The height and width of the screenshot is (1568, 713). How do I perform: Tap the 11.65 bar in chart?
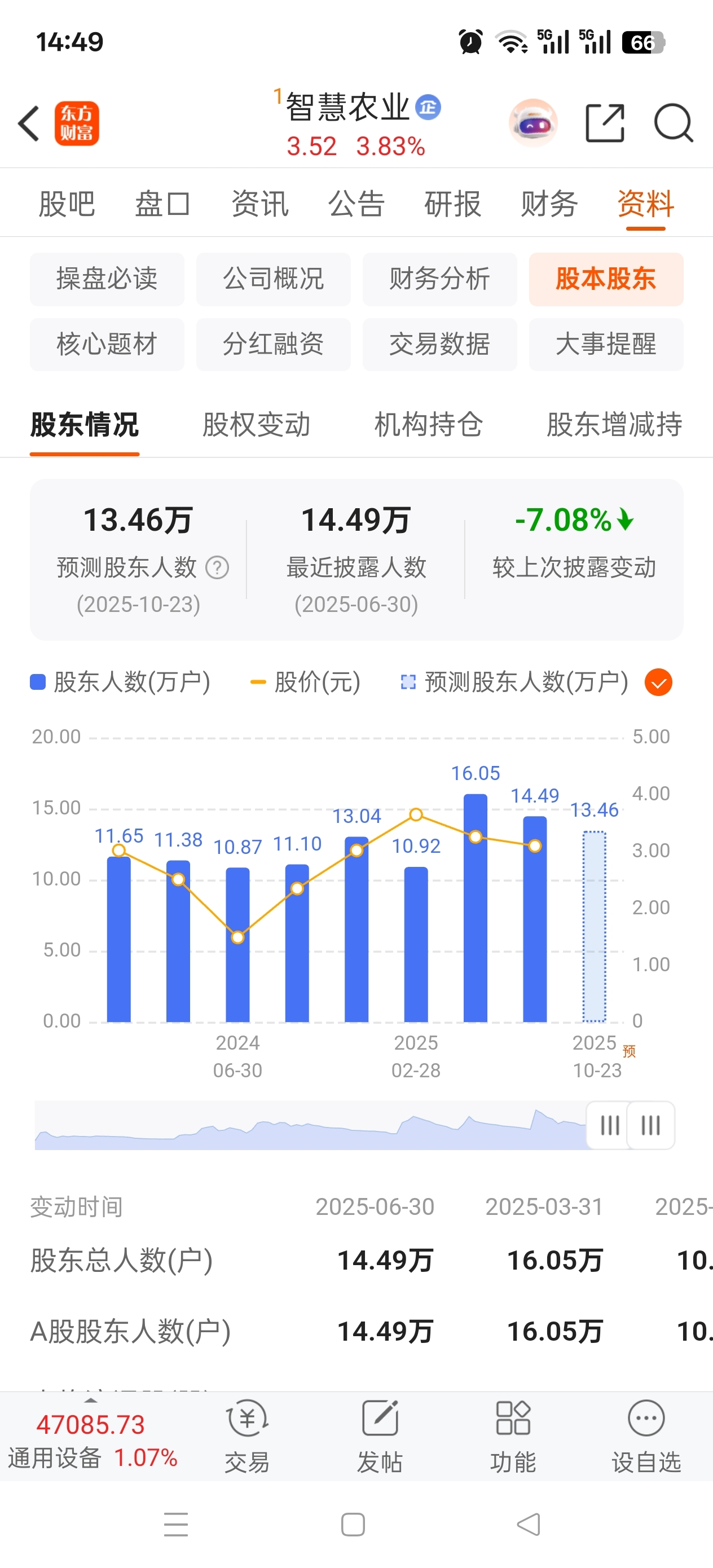pyautogui.click(x=118, y=939)
